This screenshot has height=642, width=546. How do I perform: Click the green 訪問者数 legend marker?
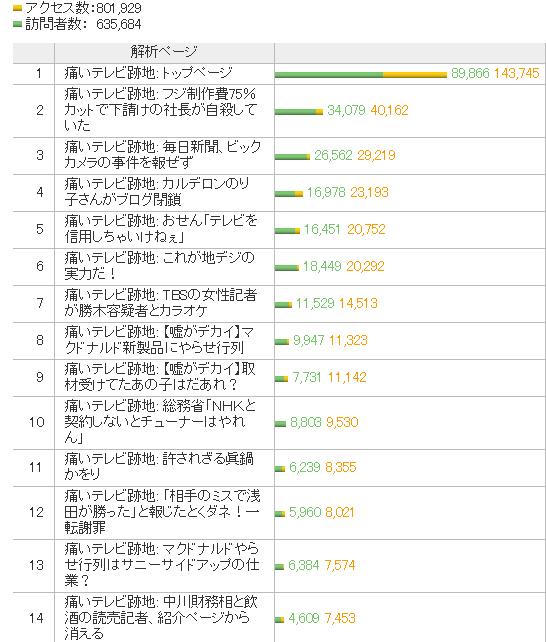pyautogui.click(x=17, y=25)
